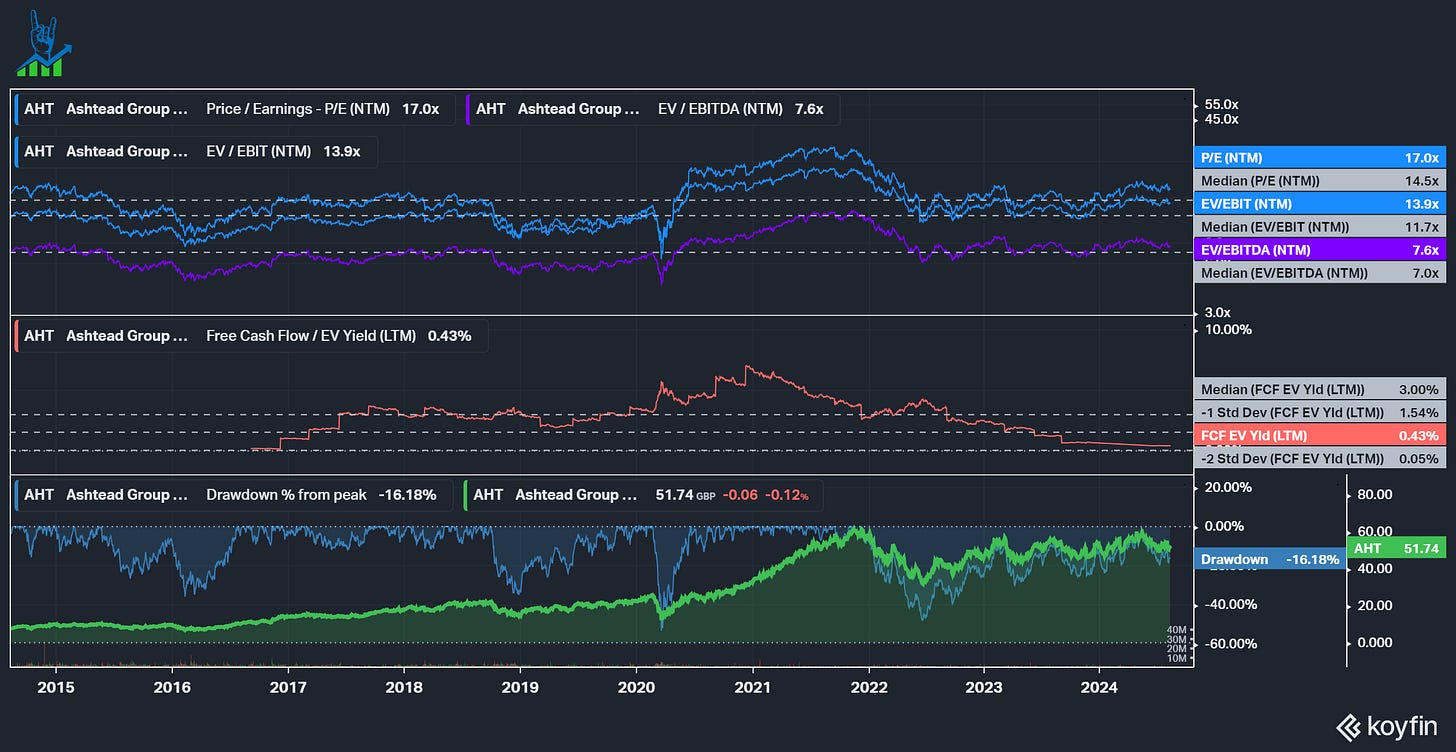Click the EV/EBIT (NTM) 13.9x label

click(1319, 204)
